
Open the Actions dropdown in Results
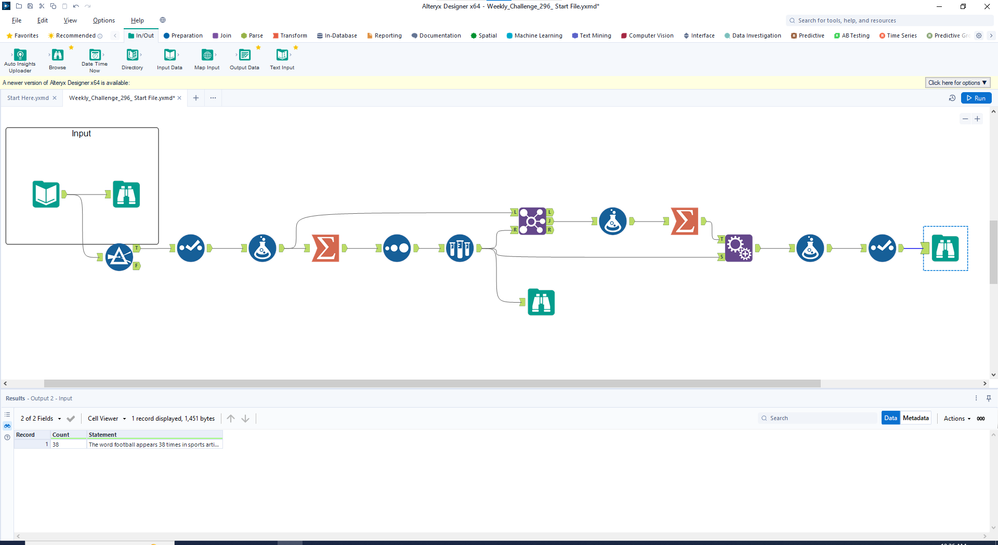click(957, 418)
